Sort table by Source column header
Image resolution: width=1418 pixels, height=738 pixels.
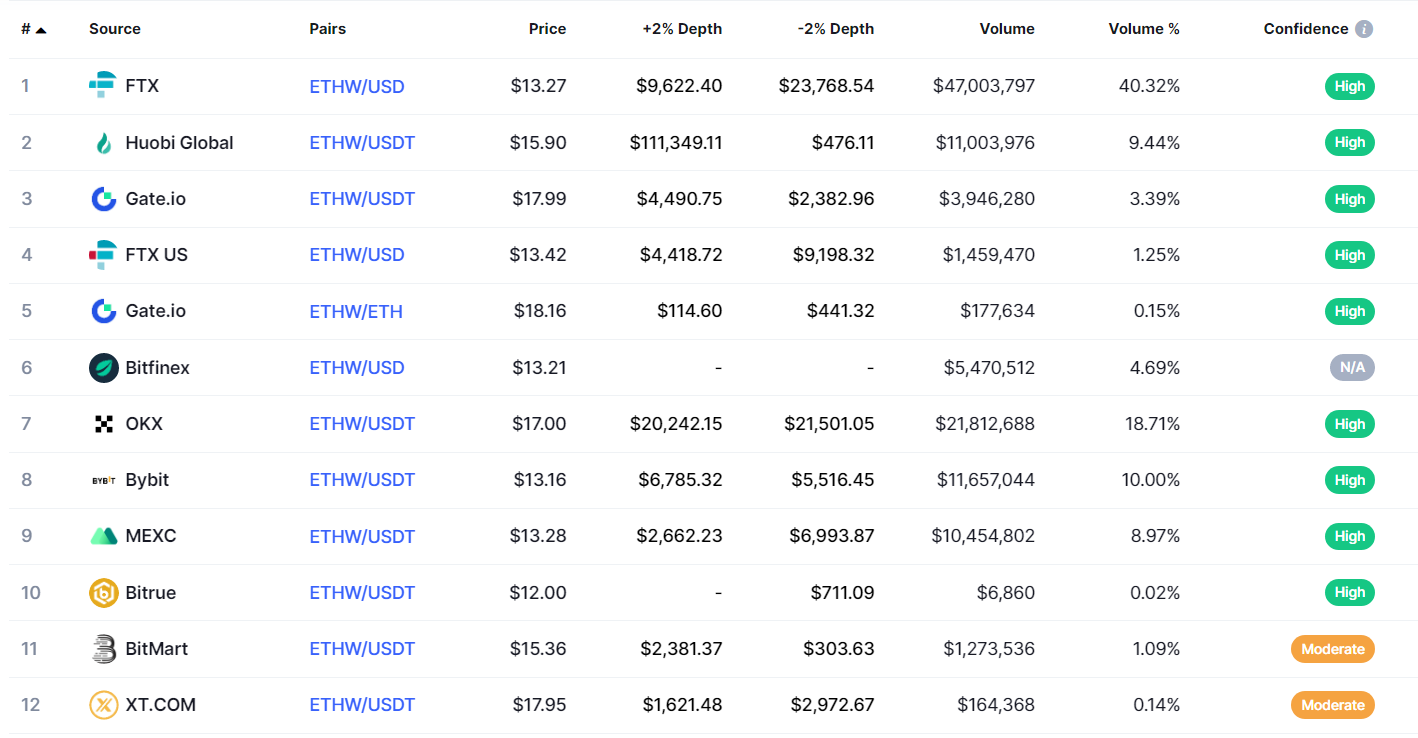pos(115,29)
